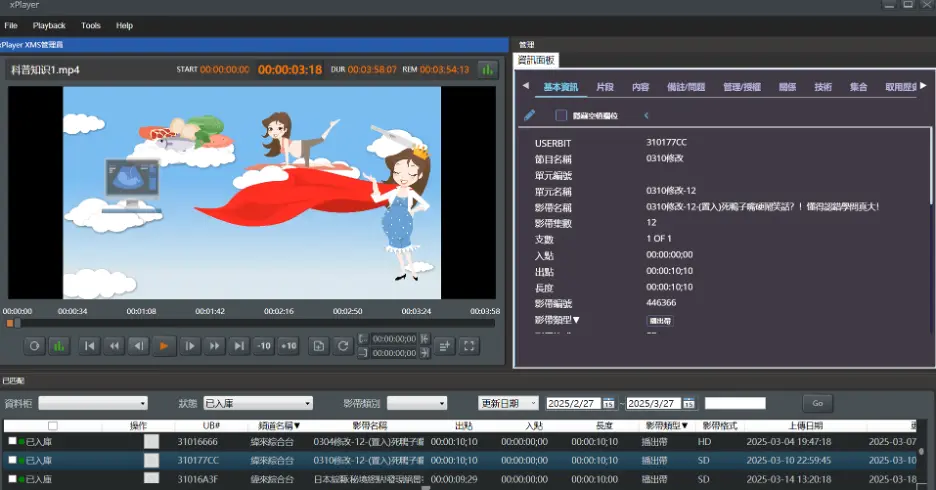Click the pencil edit icon in info panel
The image size is (936, 490).
[x=530, y=115]
